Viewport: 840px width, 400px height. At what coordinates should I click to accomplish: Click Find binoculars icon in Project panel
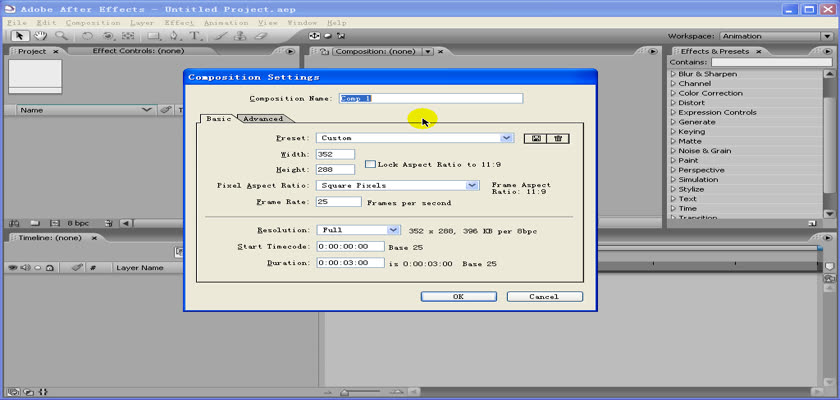click(x=13, y=223)
